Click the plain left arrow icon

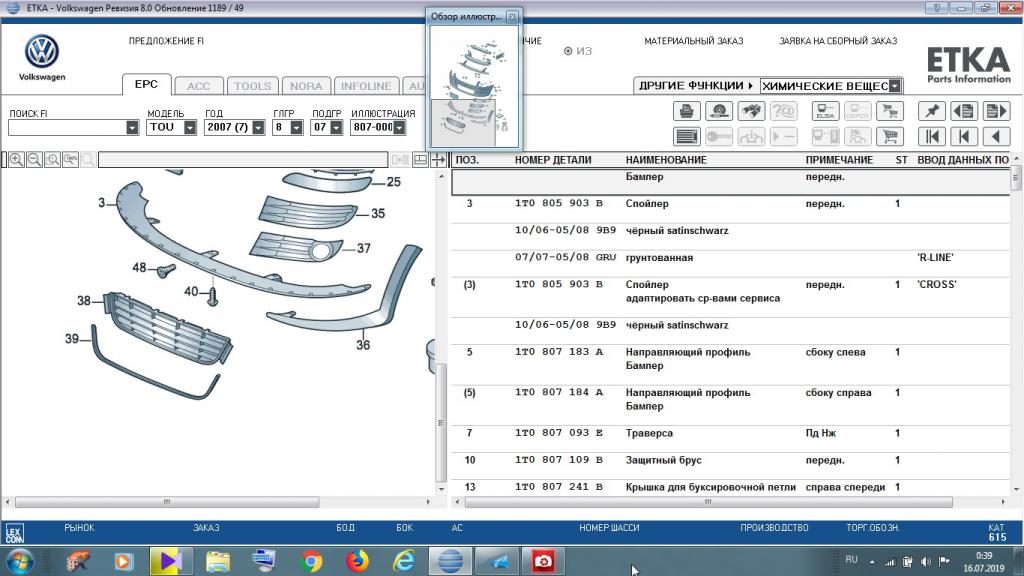click(x=997, y=136)
